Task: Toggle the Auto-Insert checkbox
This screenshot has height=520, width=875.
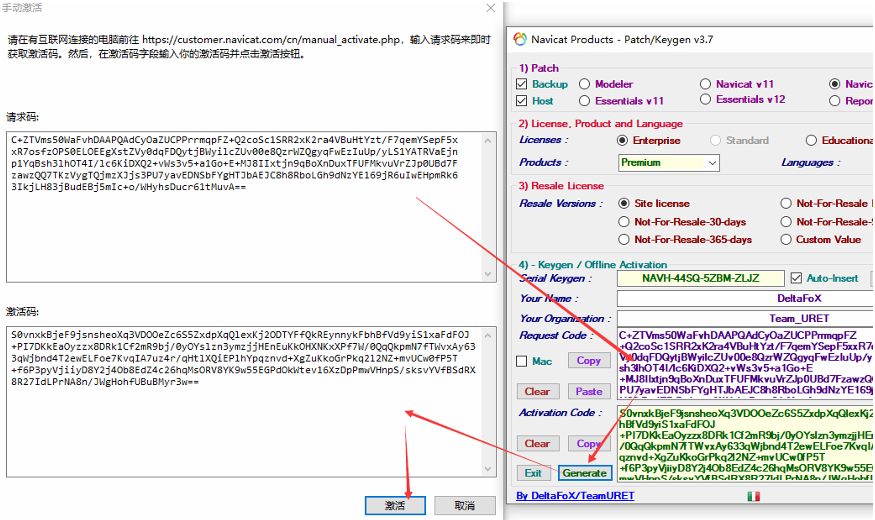Action: (796, 278)
